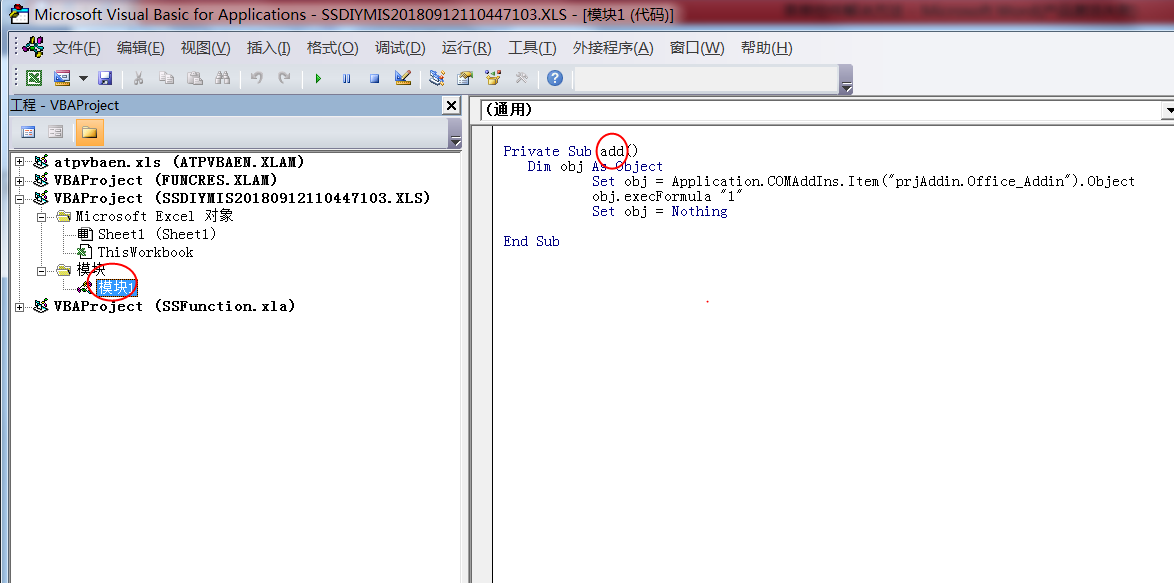
Task: Click the Copy icon in the toolbar
Action: 166,78
